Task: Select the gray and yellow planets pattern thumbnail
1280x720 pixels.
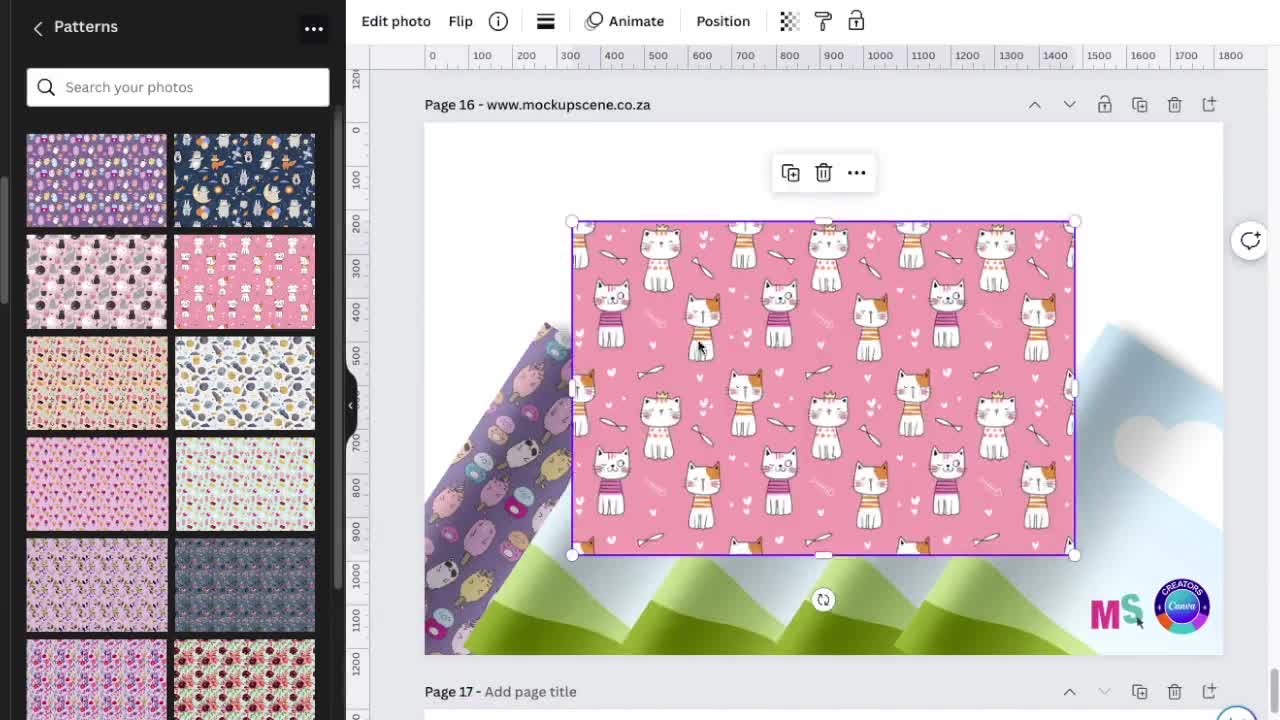Action: tap(245, 383)
